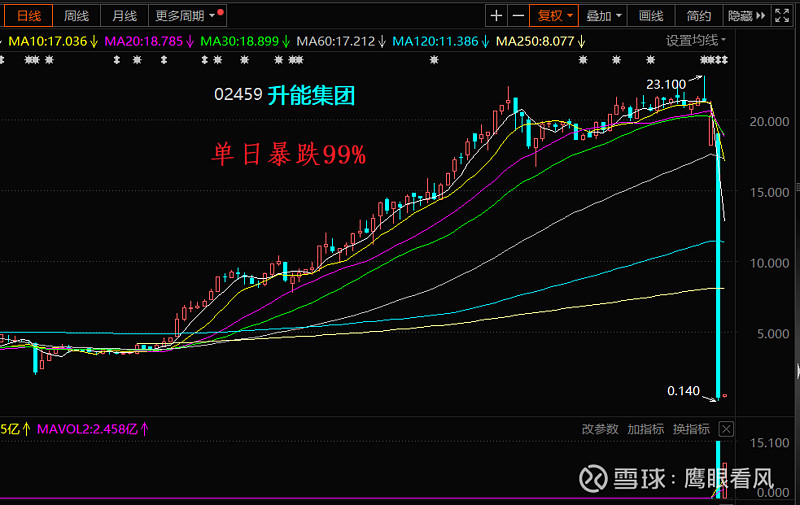Click the MA20:18.785 indicator label
This screenshot has width=800, height=505.
coord(149,41)
